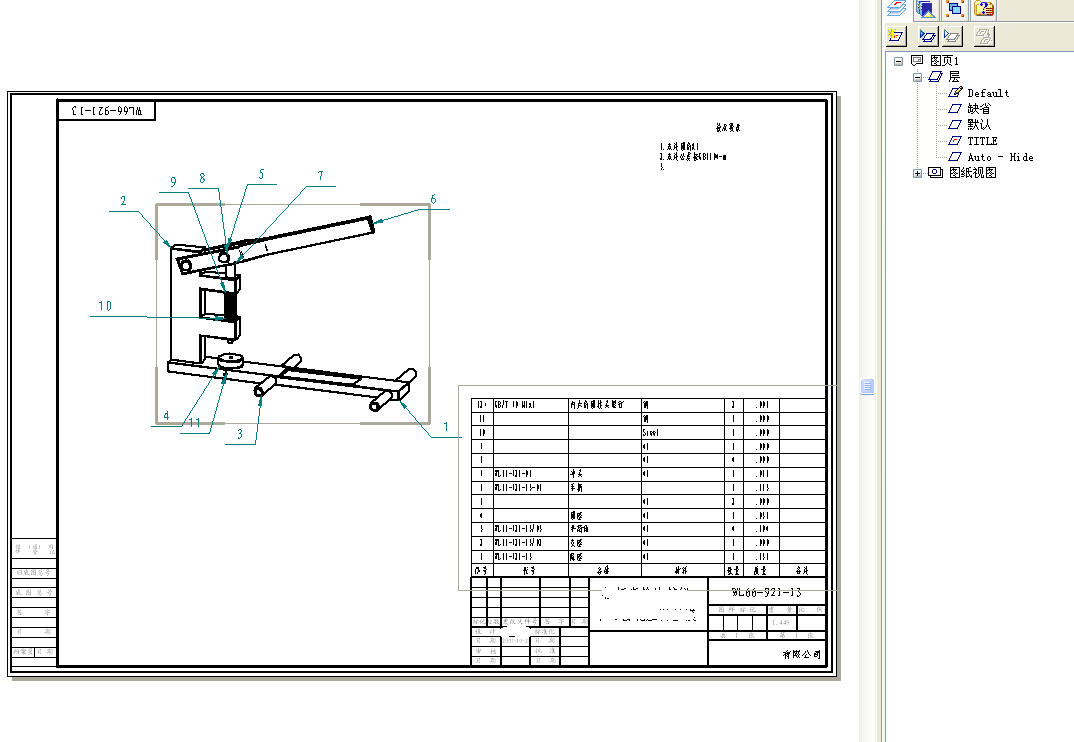Collapse the 层 layers node

[917, 77]
